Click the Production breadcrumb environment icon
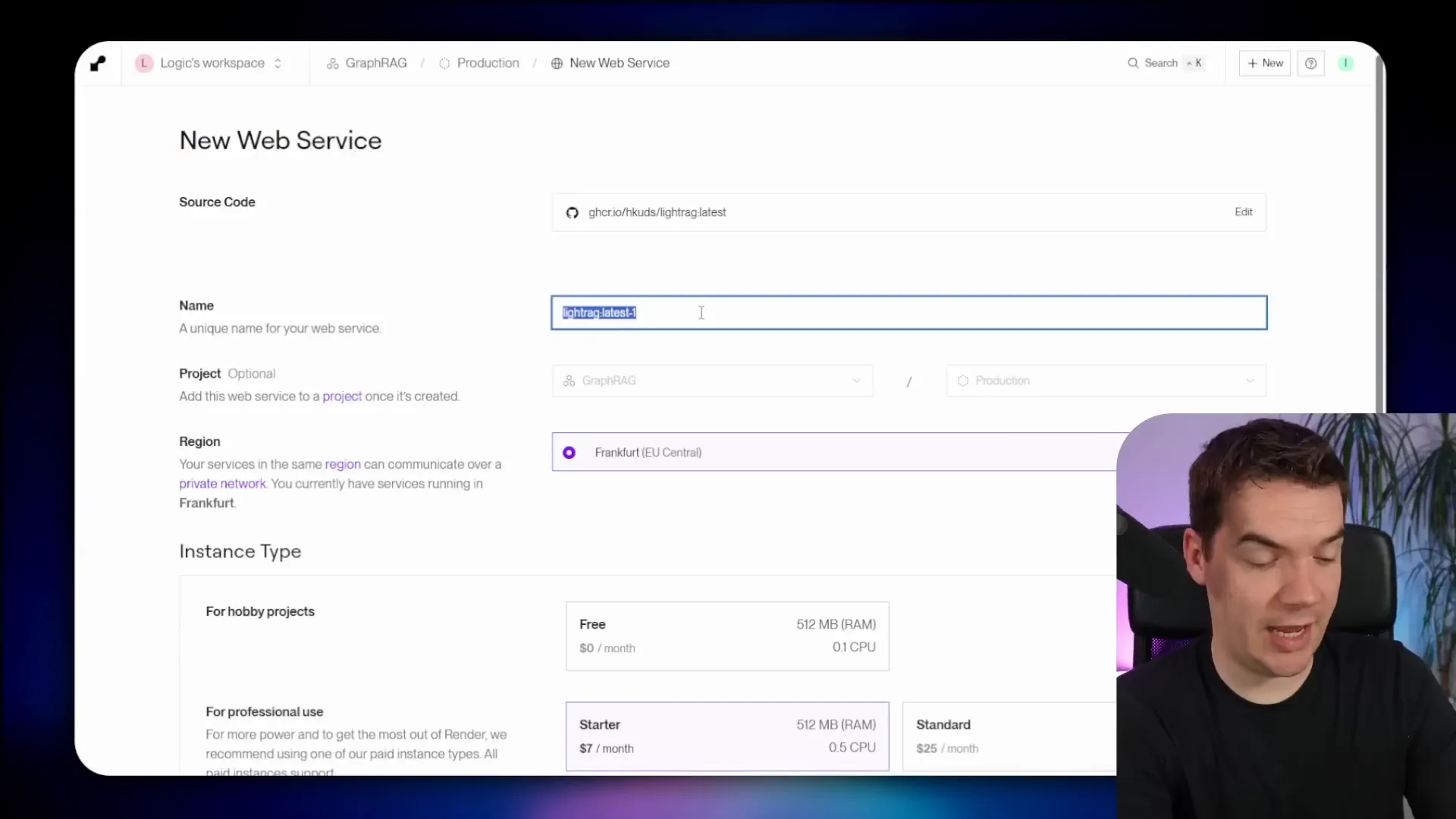1456x819 pixels. [444, 64]
